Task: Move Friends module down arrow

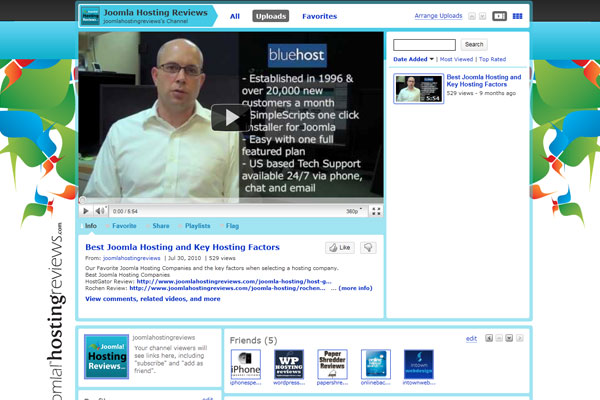Action: click(509, 338)
